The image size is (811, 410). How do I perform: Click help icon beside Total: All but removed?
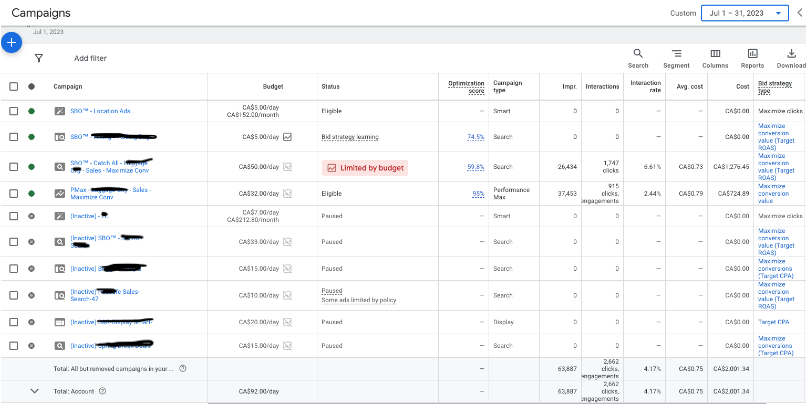(183, 369)
